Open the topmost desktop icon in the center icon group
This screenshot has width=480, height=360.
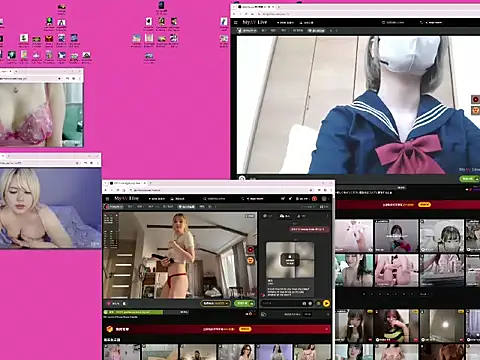pyautogui.click(x=161, y=8)
